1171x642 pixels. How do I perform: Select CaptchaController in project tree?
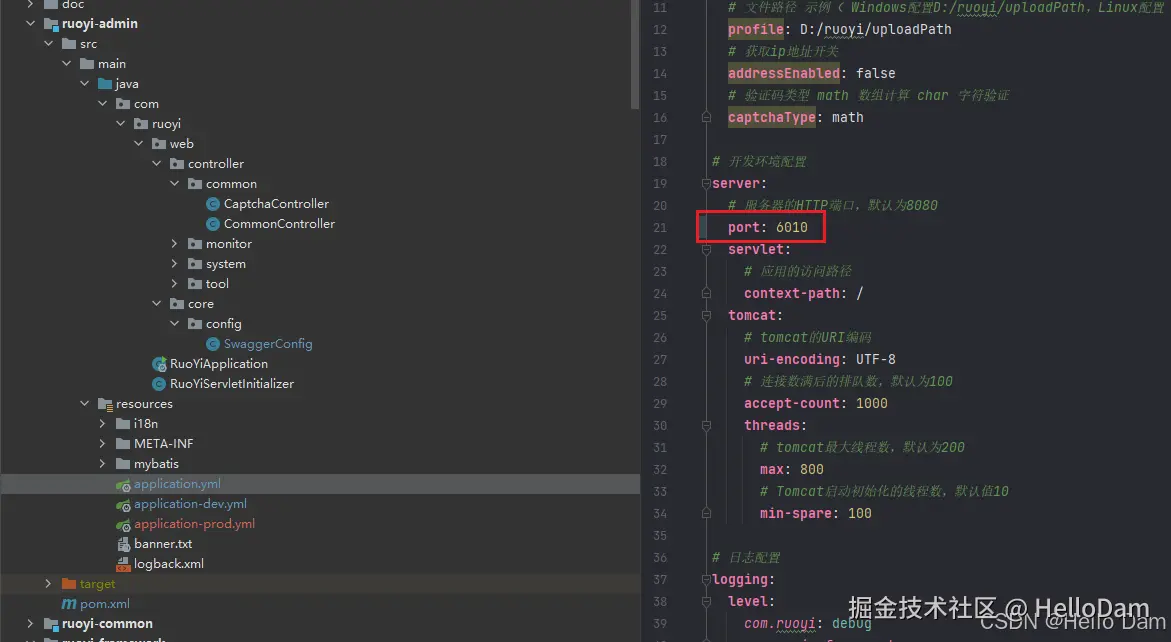point(276,204)
